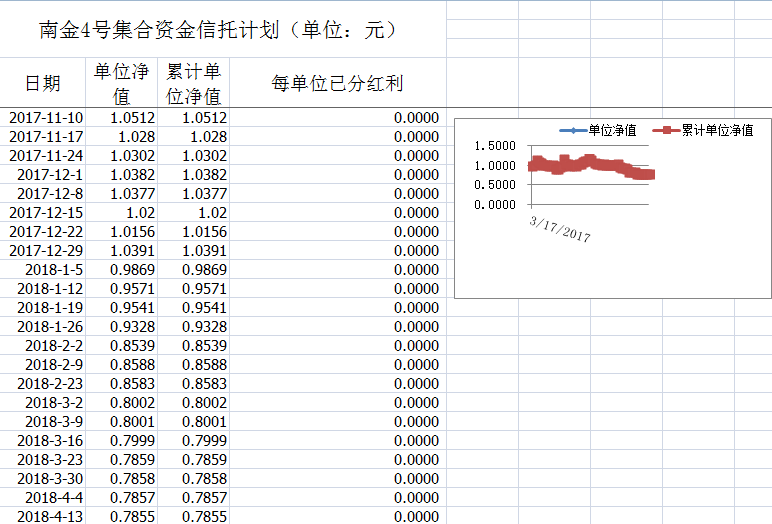
Task: Select the 累计单位净值 cell in the 2018-2-2 row
Action: tap(204, 346)
